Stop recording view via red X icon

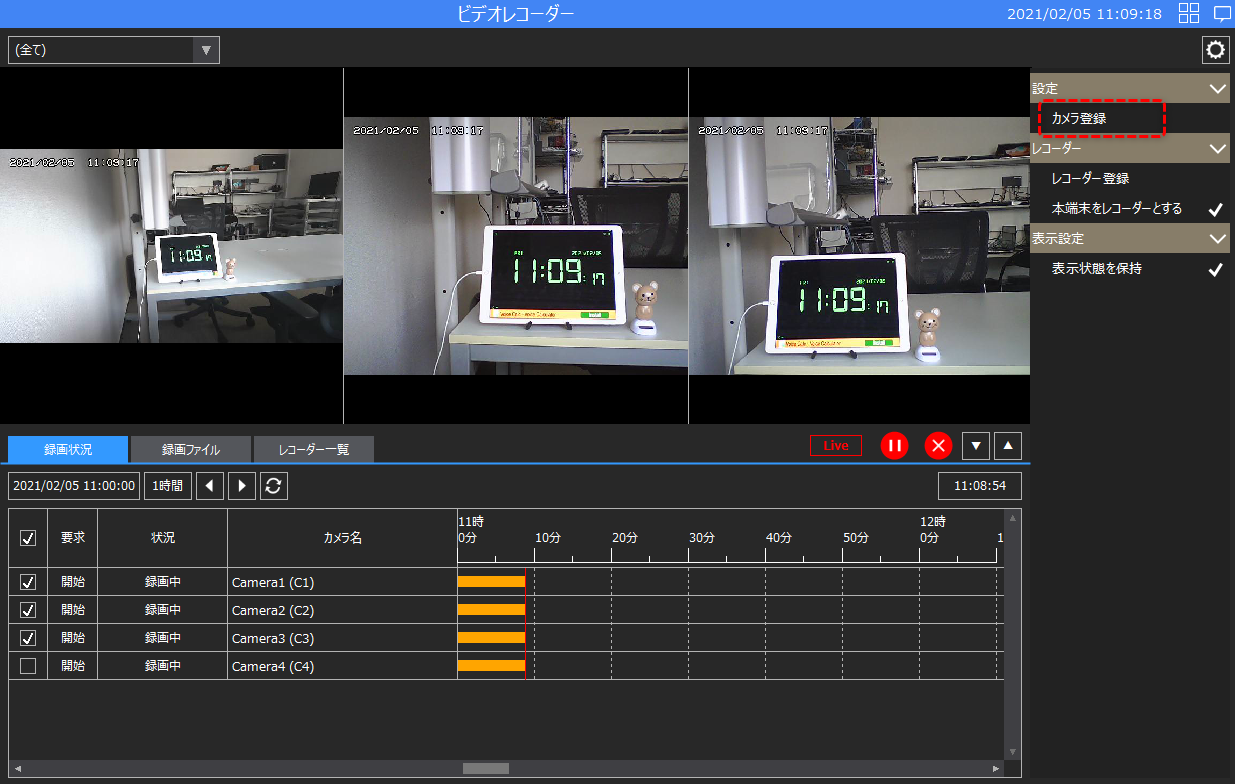tap(938, 445)
